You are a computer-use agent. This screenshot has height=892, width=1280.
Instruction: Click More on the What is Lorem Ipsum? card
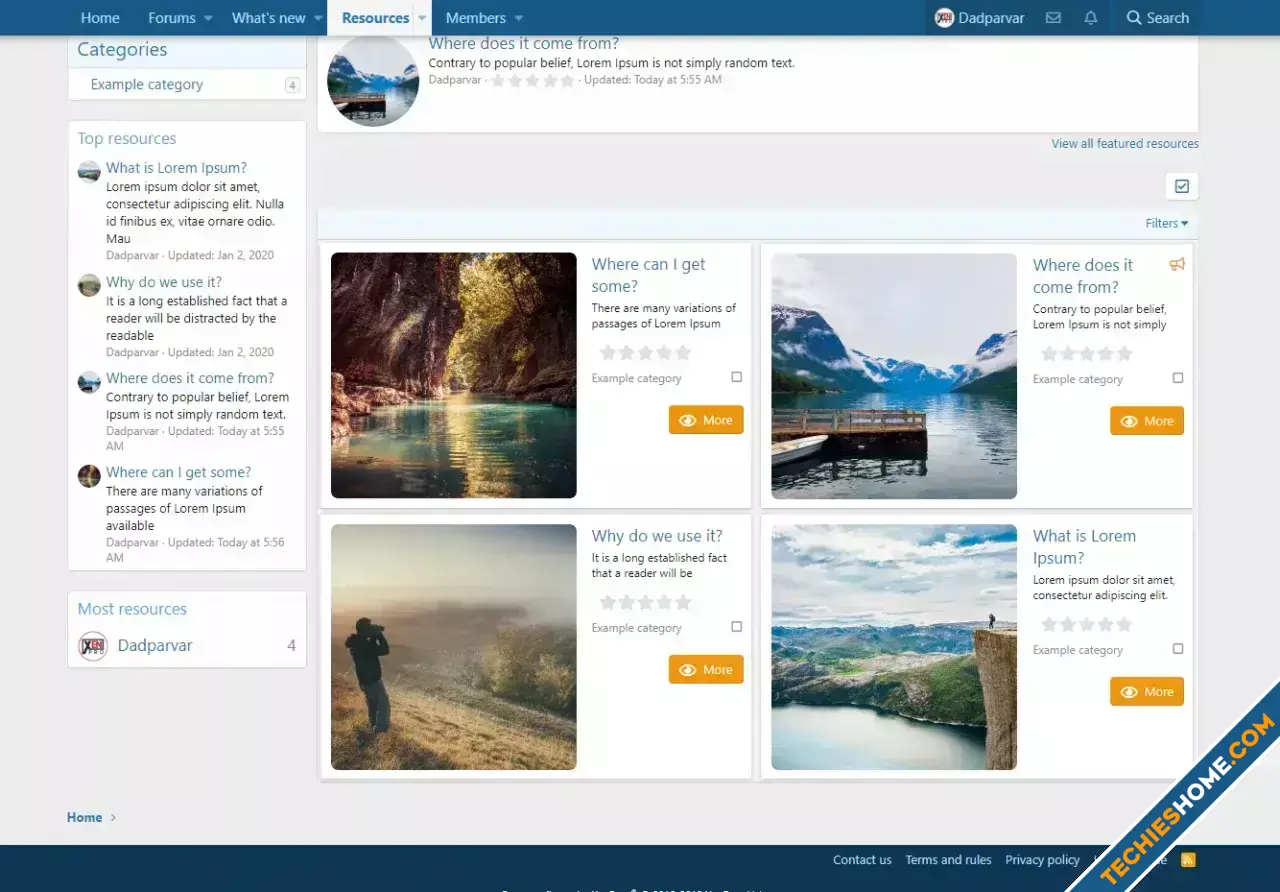1147,692
